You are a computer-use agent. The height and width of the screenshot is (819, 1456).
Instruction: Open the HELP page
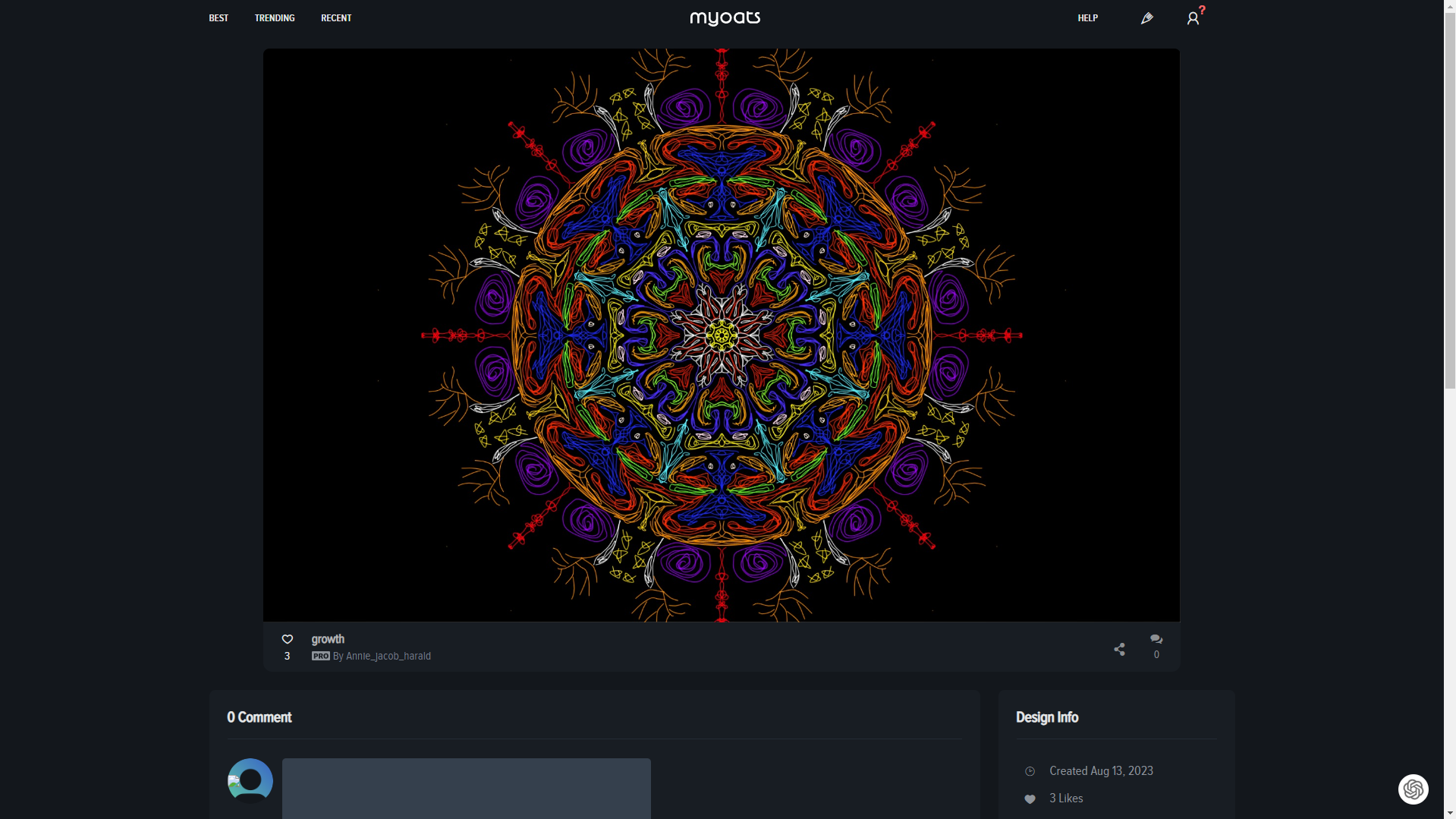pyautogui.click(x=1088, y=18)
